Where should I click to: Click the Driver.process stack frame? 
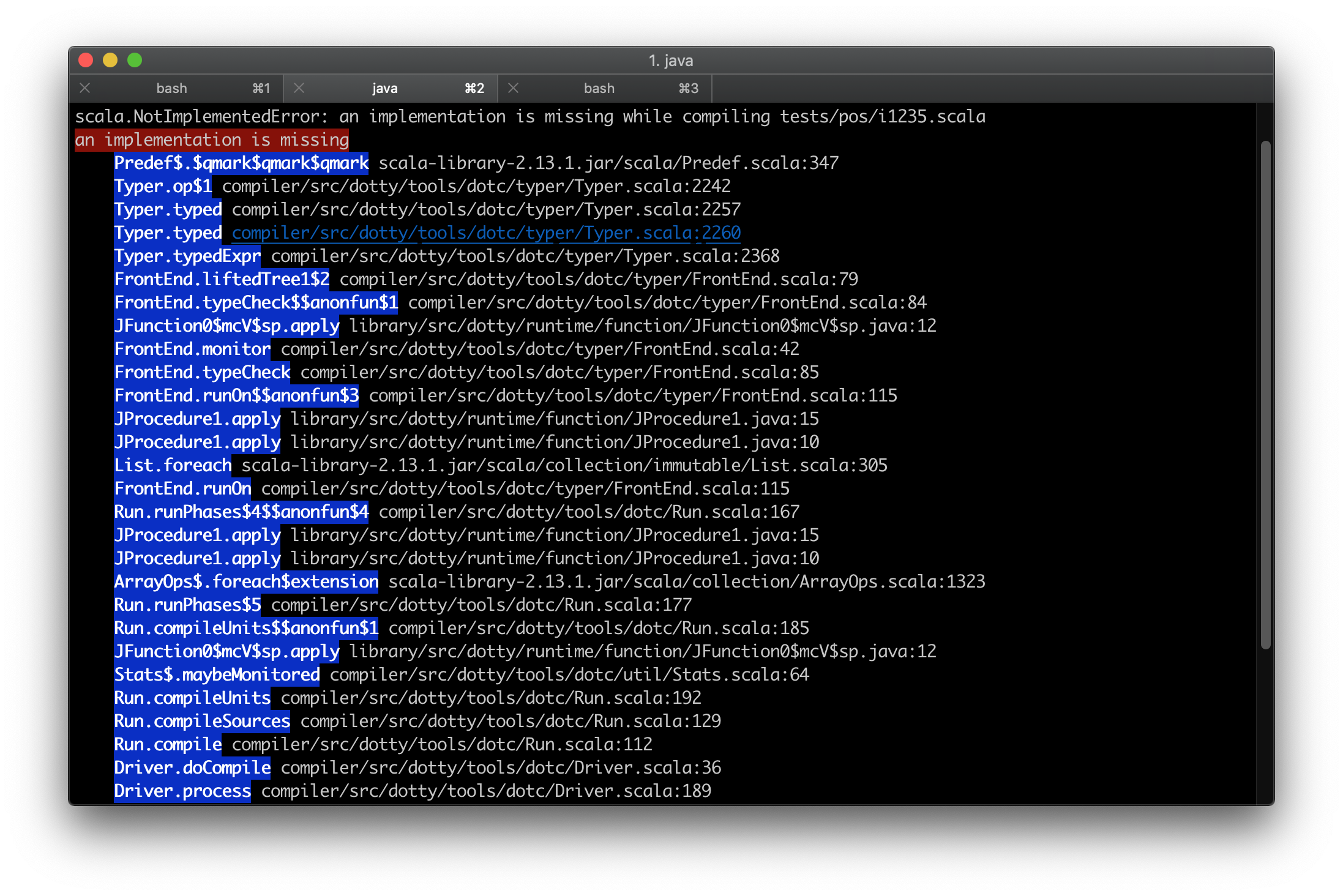pyautogui.click(x=182, y=791)
